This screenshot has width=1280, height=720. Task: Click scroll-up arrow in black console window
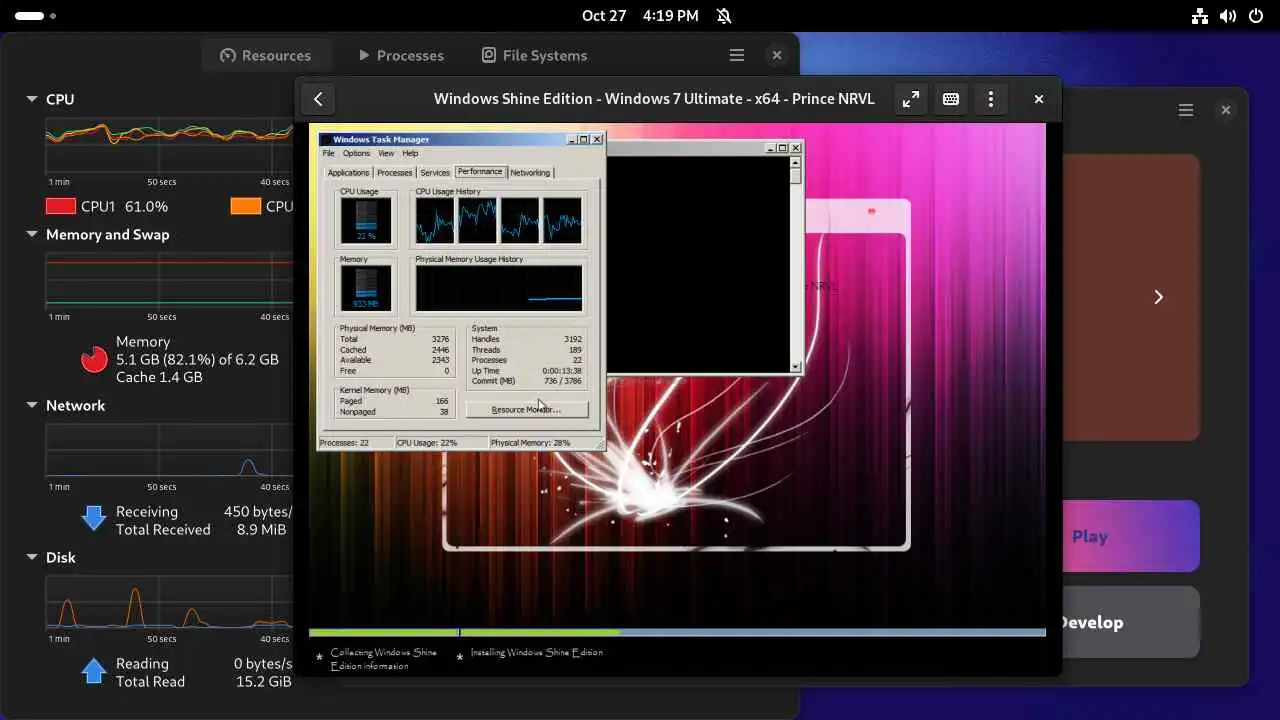796,163
